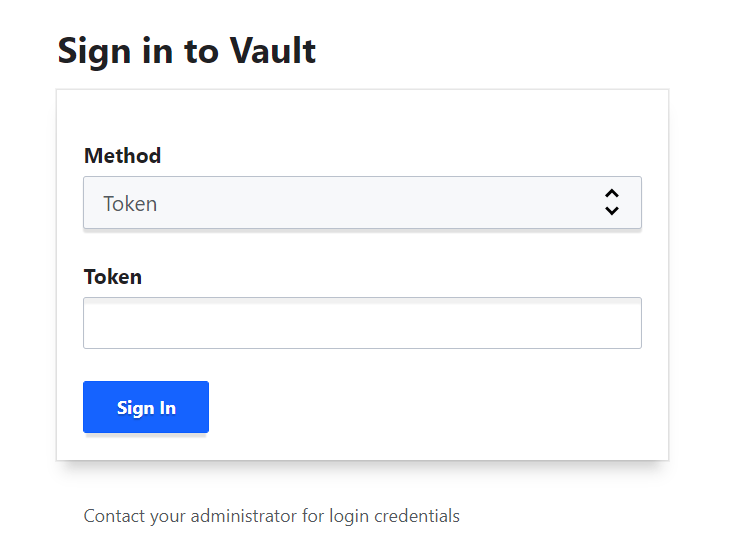Change sign-in method using the Method selector
The image size is (738, 558).
pyautogui.click(x=361, y=203)
